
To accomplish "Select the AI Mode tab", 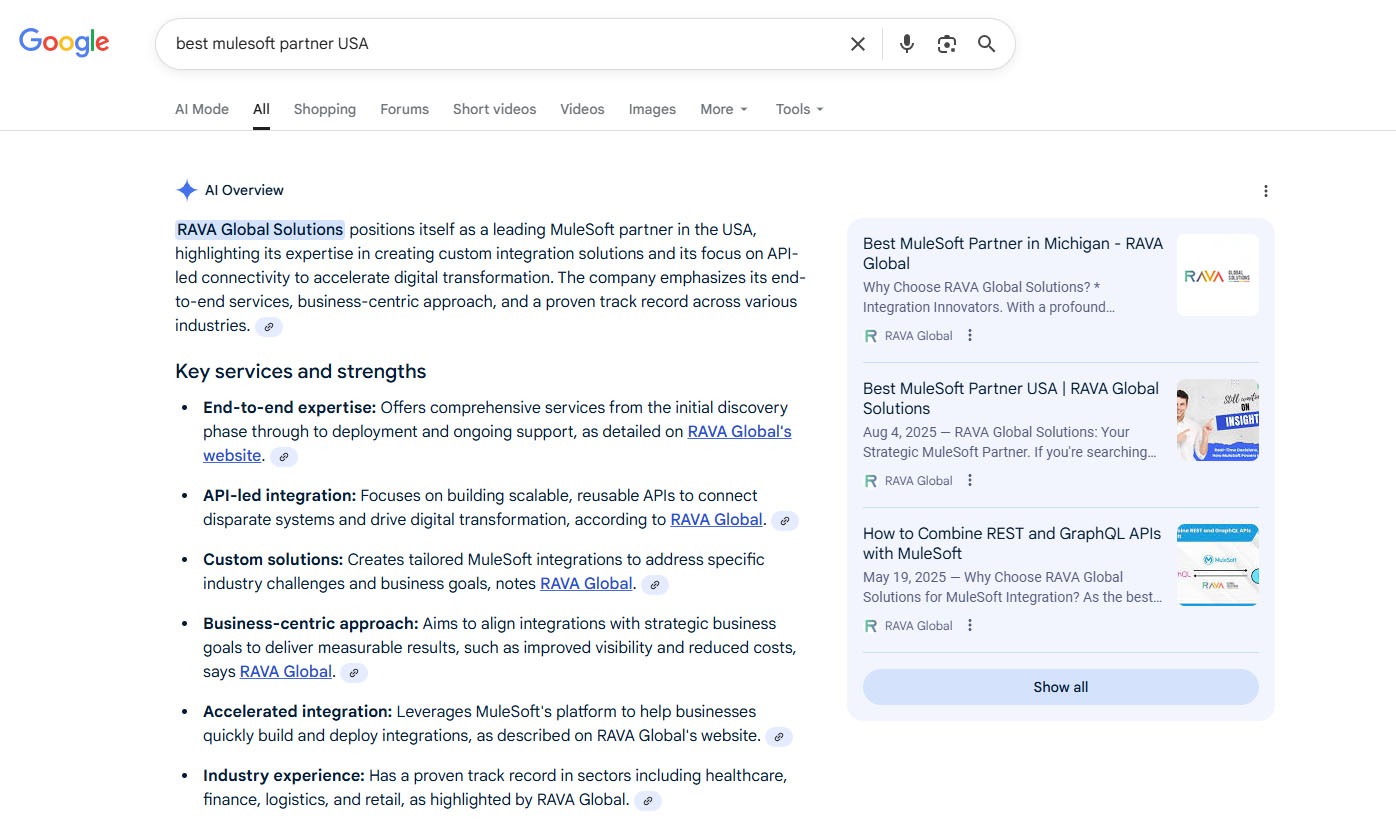I will (201, 109).
